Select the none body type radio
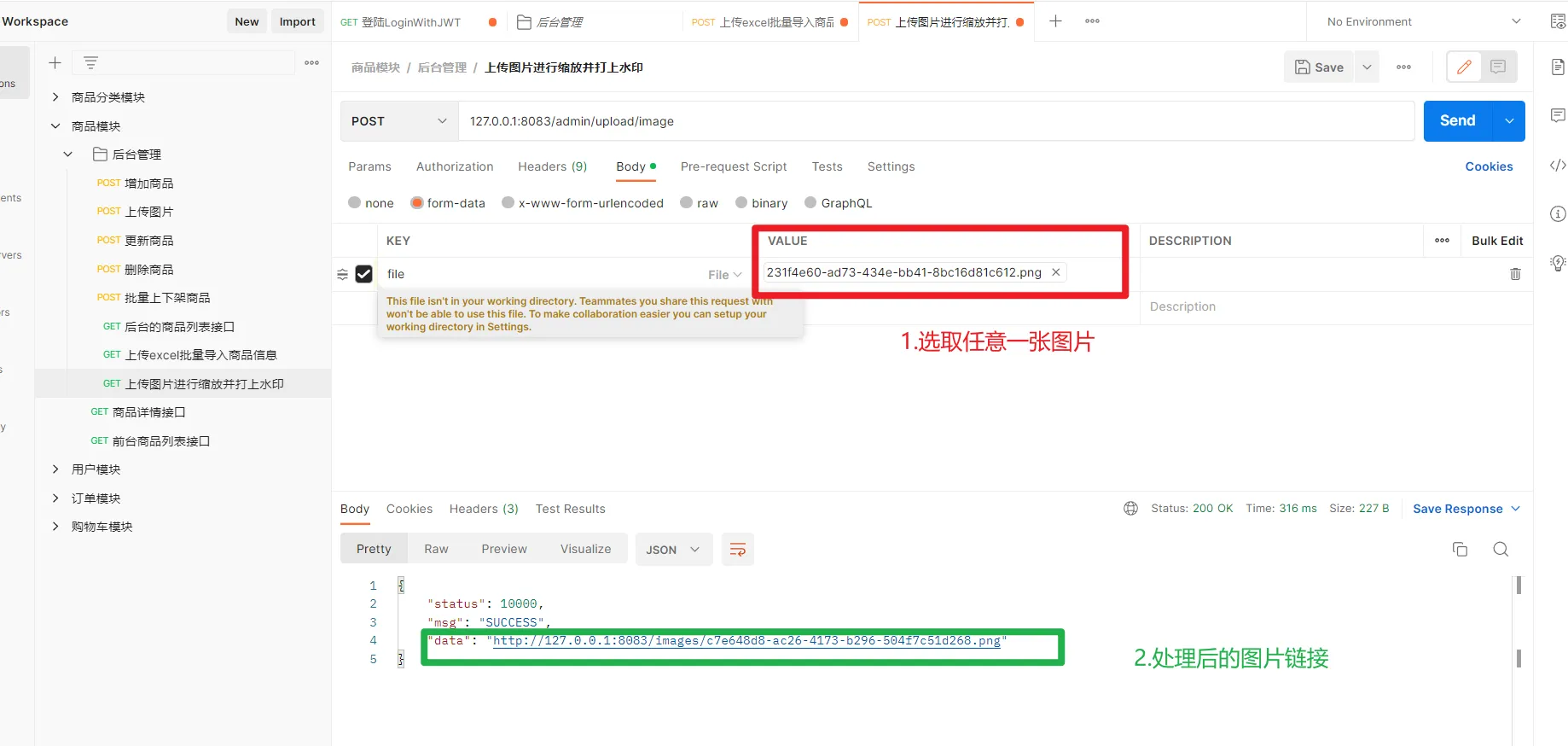The width and height of the screenshot is (1568, 746). (x=354, y=203)
